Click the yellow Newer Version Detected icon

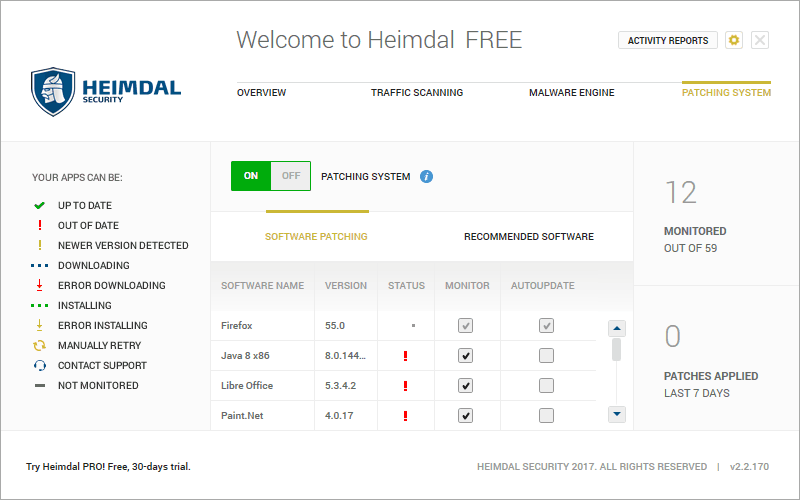click(40, 245)
